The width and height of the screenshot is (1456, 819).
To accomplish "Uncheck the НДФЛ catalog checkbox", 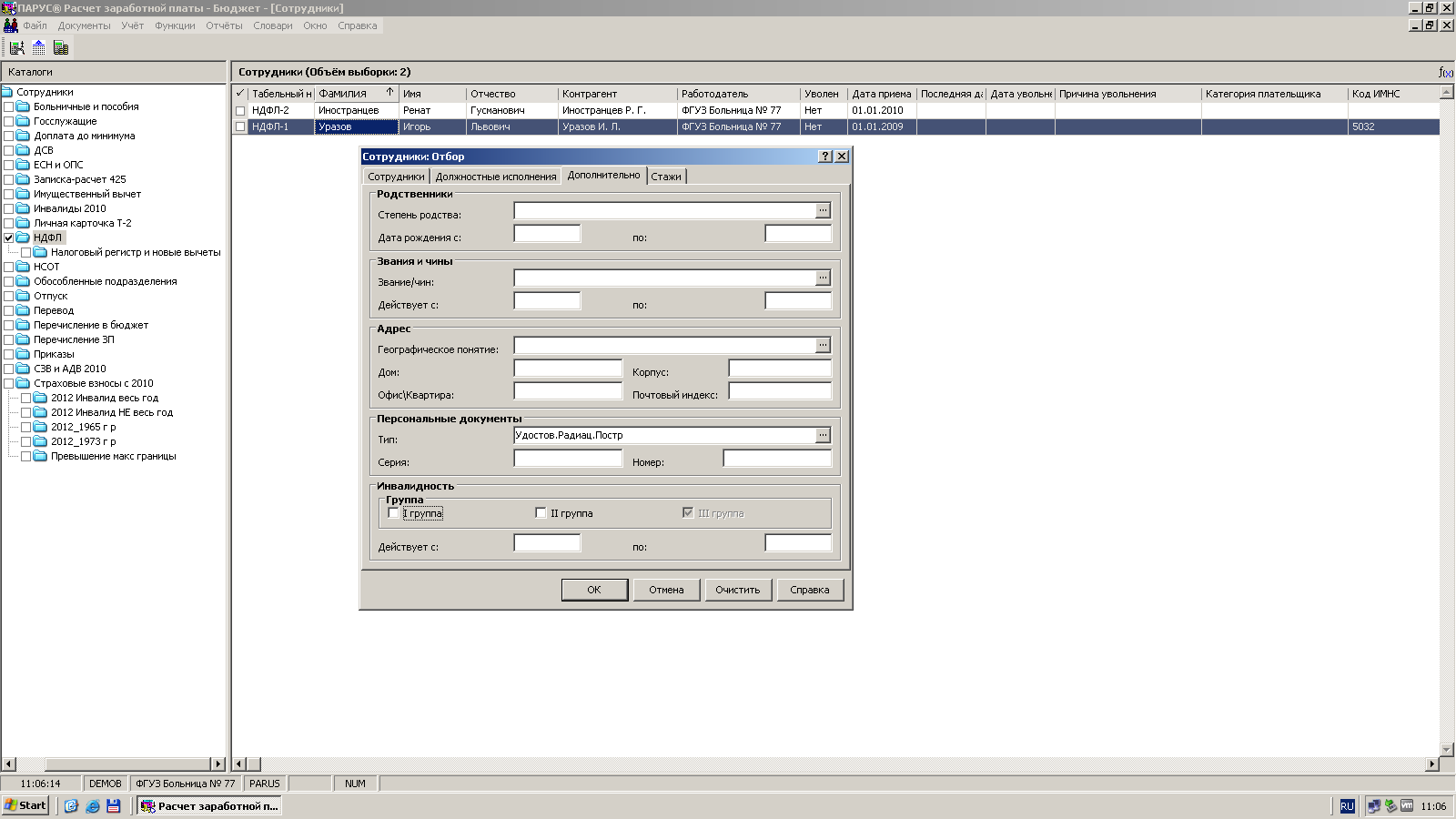I will [9, 238].
